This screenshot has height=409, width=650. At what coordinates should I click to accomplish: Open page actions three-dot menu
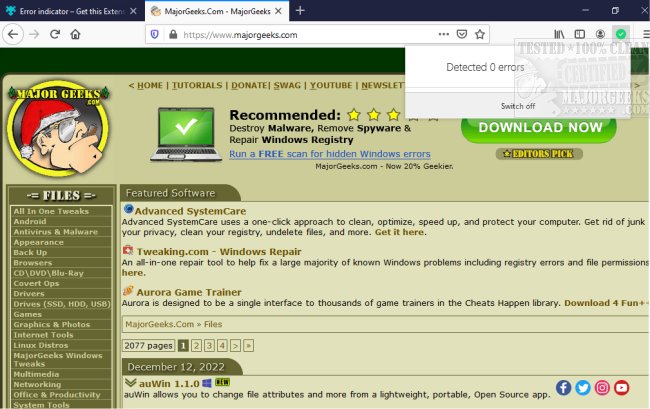pos(444,34)
